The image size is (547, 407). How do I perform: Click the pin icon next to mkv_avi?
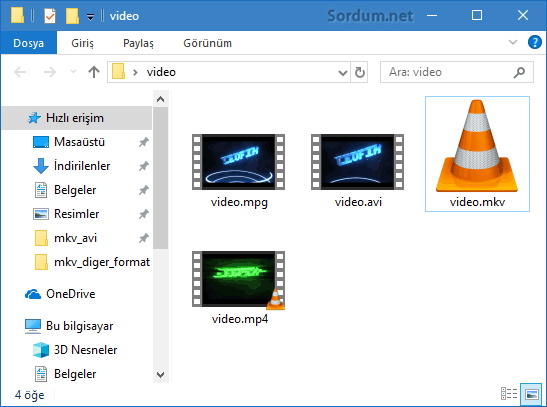(144, 238)
